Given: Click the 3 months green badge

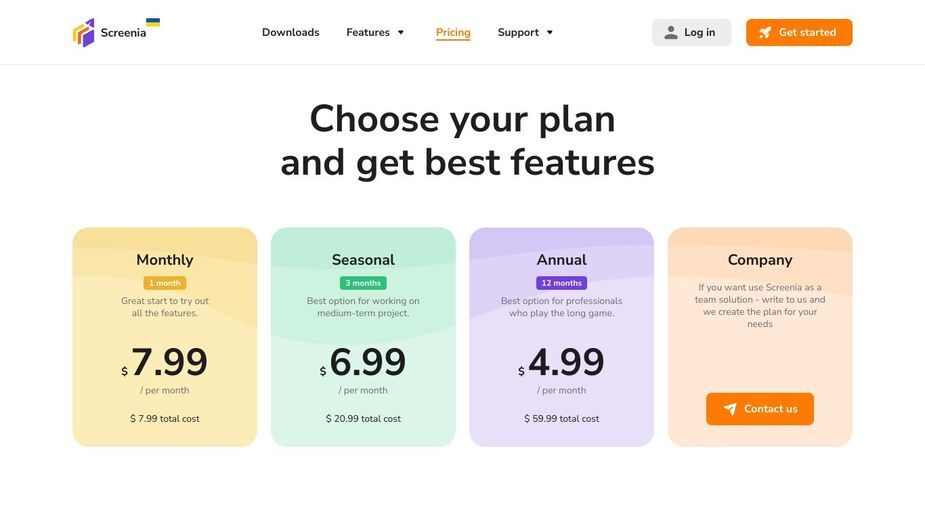Looking at the screenshot, I should pos(363,283).
